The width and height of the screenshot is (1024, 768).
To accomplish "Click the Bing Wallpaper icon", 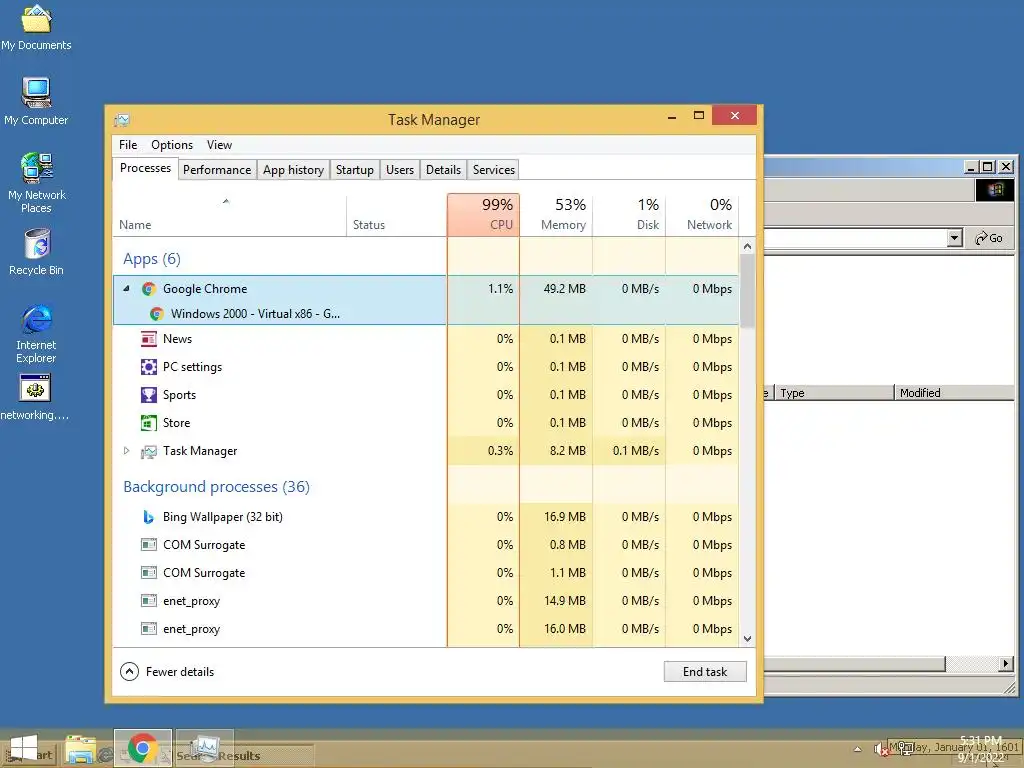I will click(149, 517).
